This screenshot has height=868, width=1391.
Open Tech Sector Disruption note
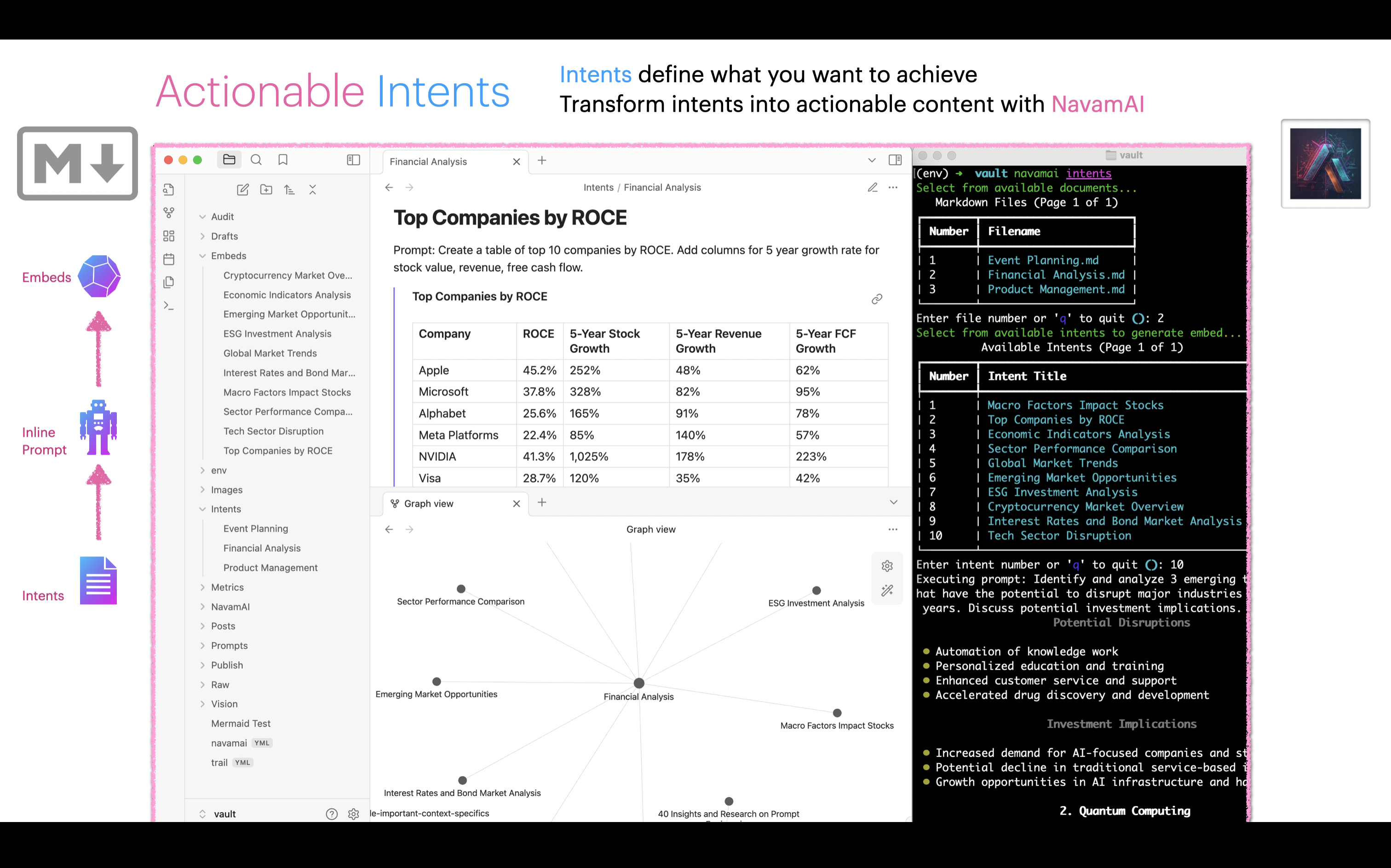pos(273,431)
